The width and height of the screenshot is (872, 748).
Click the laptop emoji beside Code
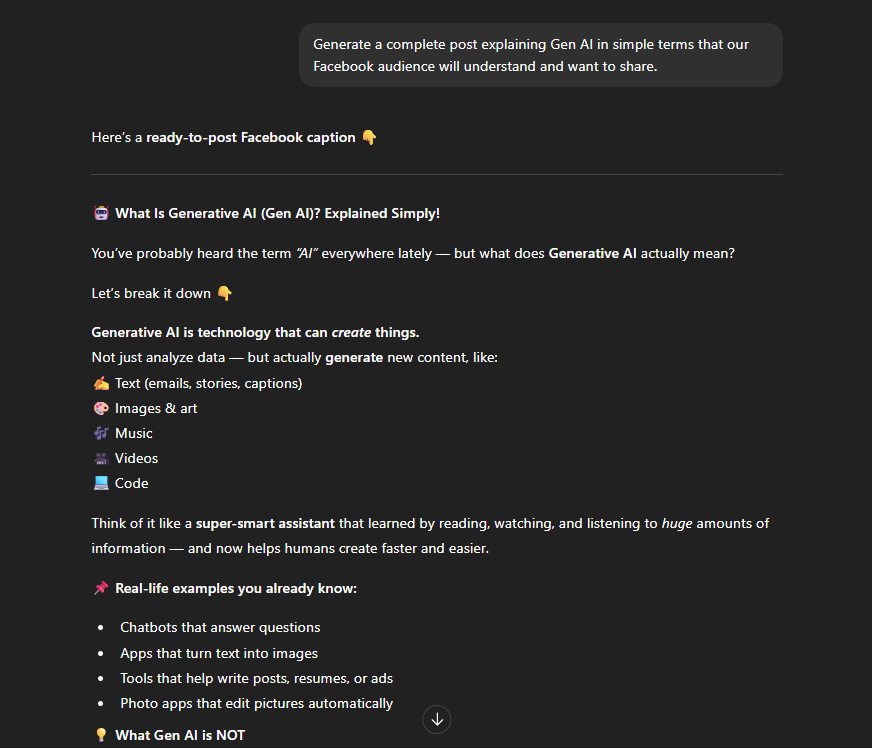(x=99, y=482)
